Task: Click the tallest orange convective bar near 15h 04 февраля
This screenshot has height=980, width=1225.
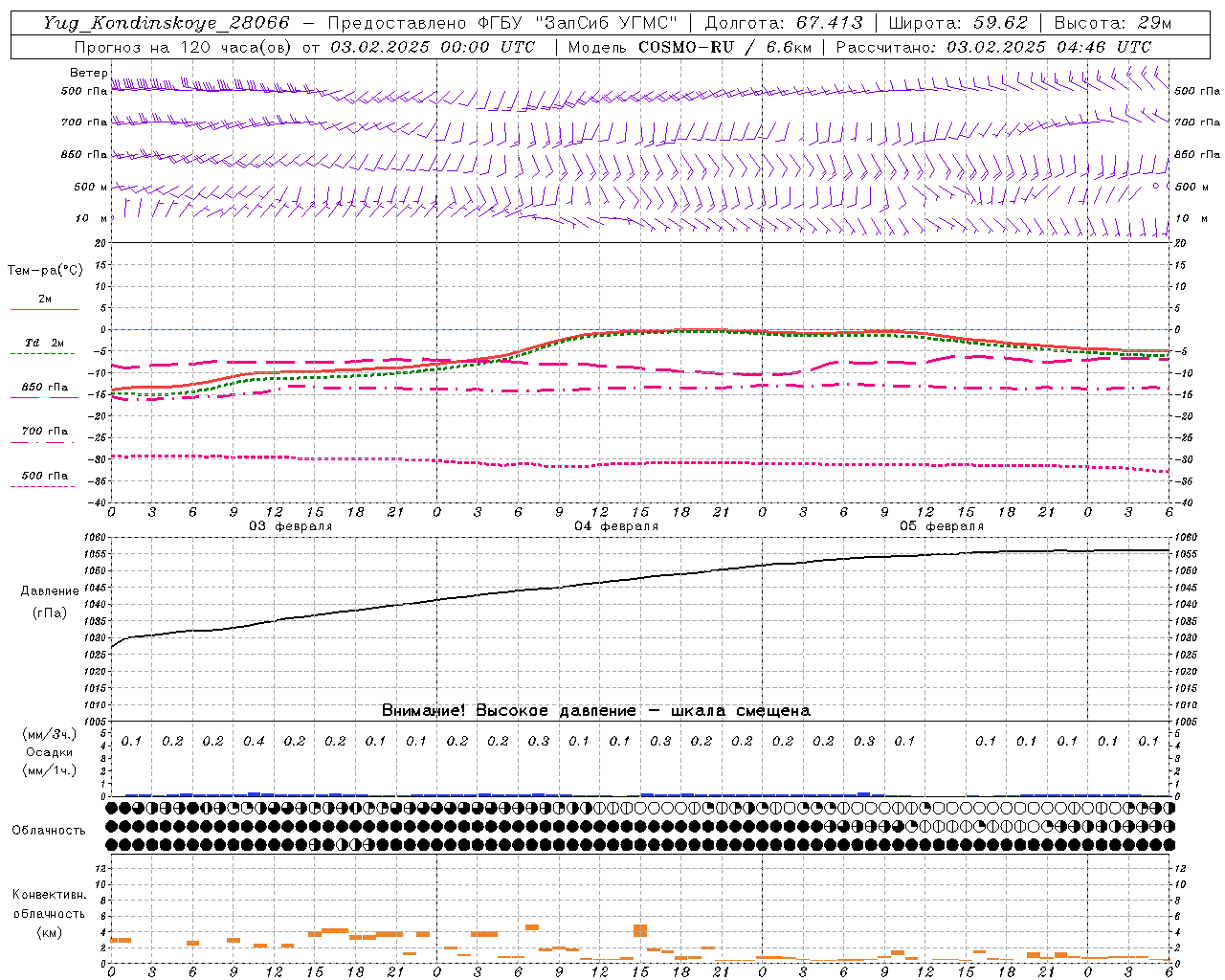Action: click(x=640, y=930)
